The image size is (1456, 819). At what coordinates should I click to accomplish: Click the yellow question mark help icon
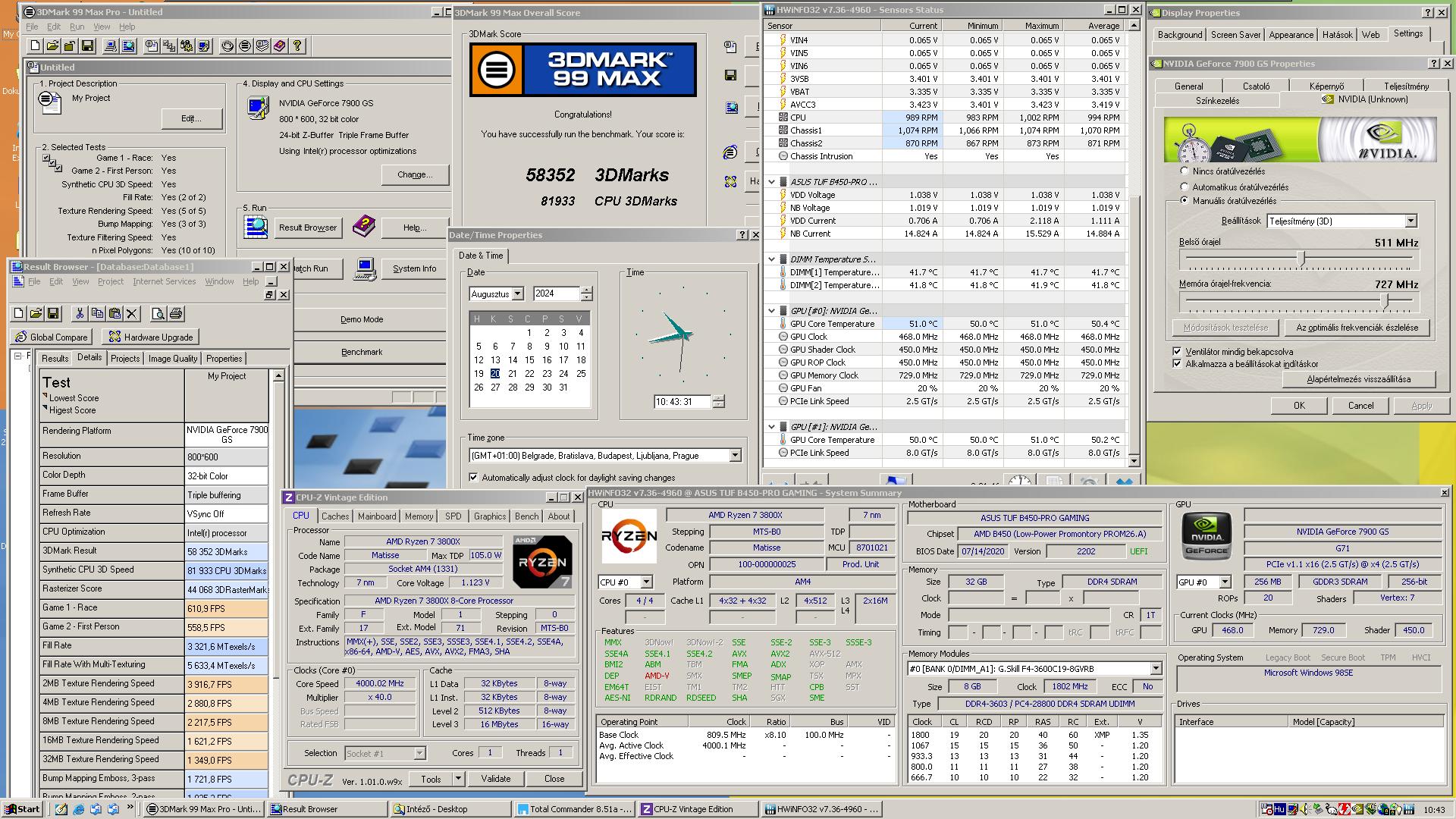[297, 46]
